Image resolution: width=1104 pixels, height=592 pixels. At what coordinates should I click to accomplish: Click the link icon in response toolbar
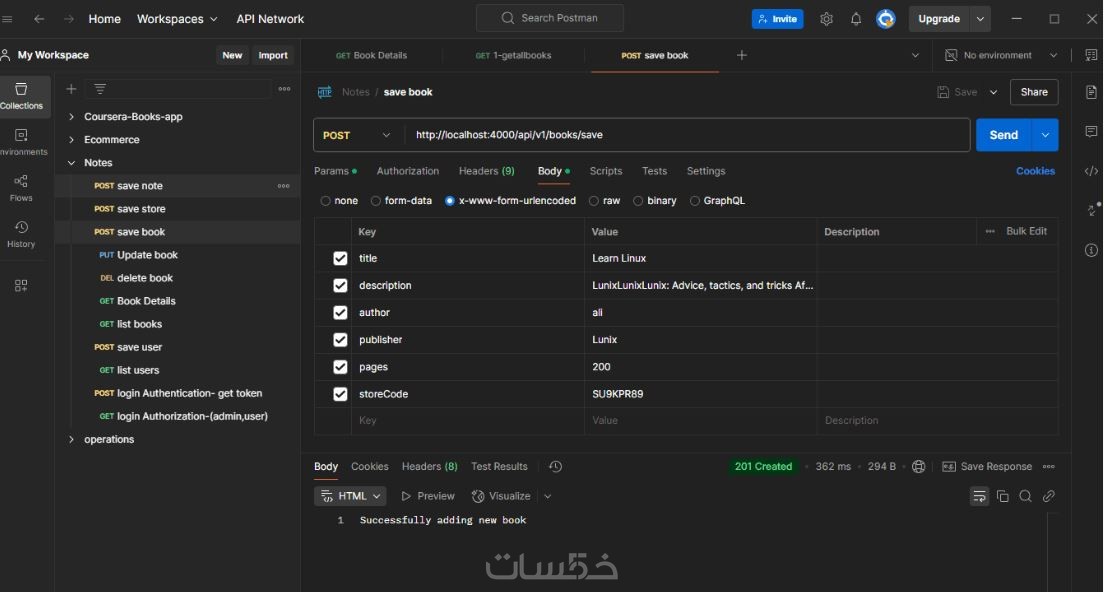coord(1048,496)
